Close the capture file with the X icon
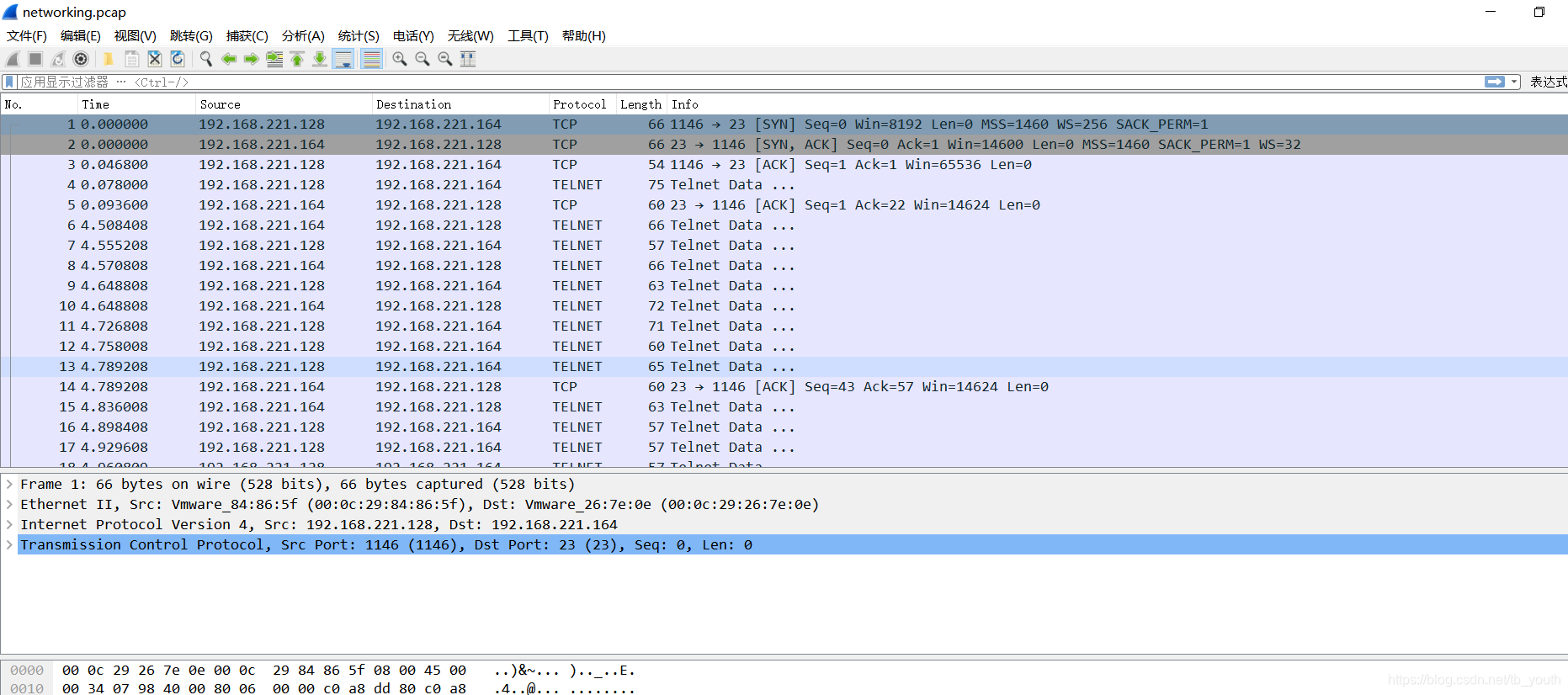This screenshot has height=695, width=1568. [154, 59]
